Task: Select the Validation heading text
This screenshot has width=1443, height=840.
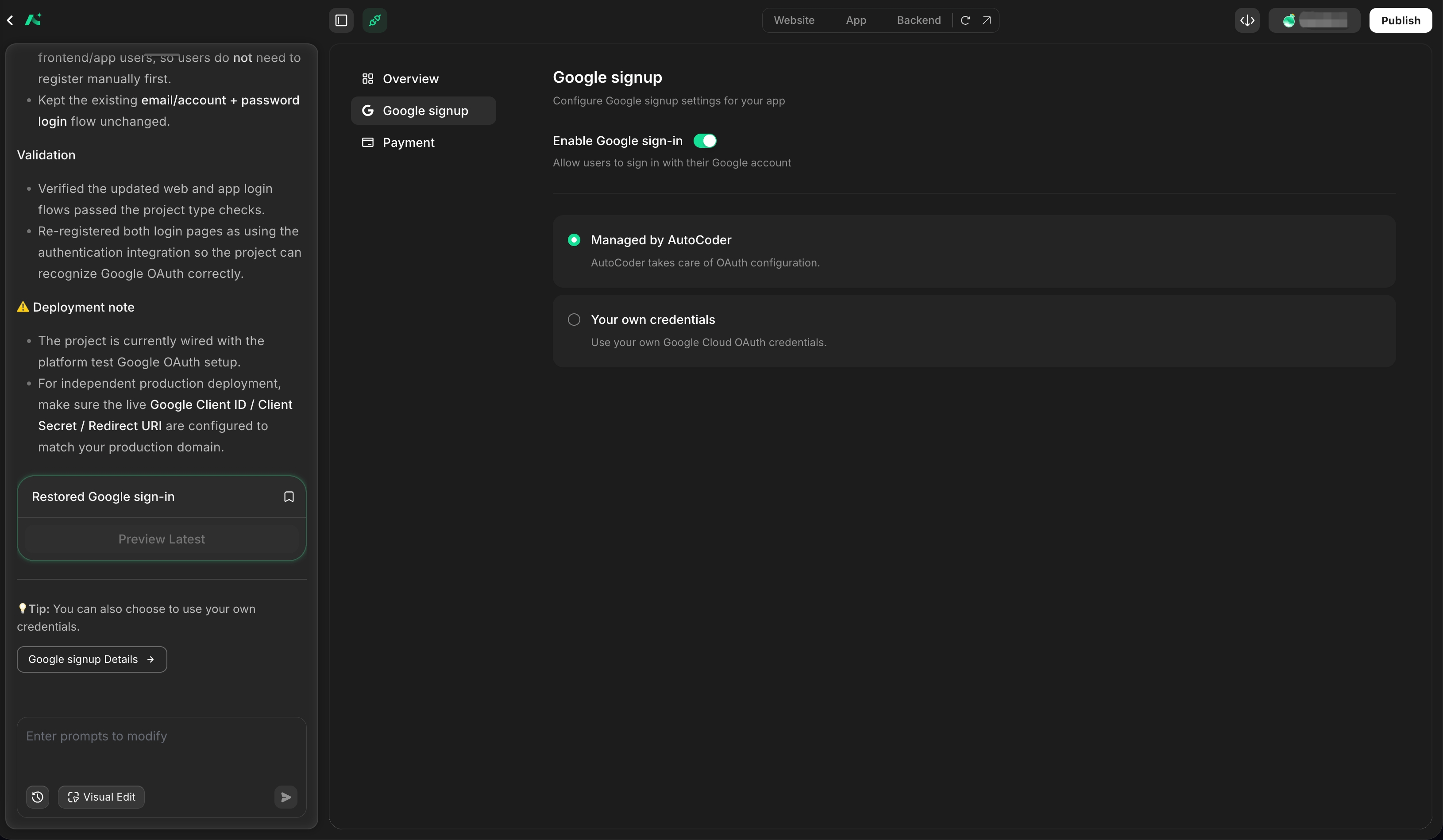Action: [x=46, y=155]
